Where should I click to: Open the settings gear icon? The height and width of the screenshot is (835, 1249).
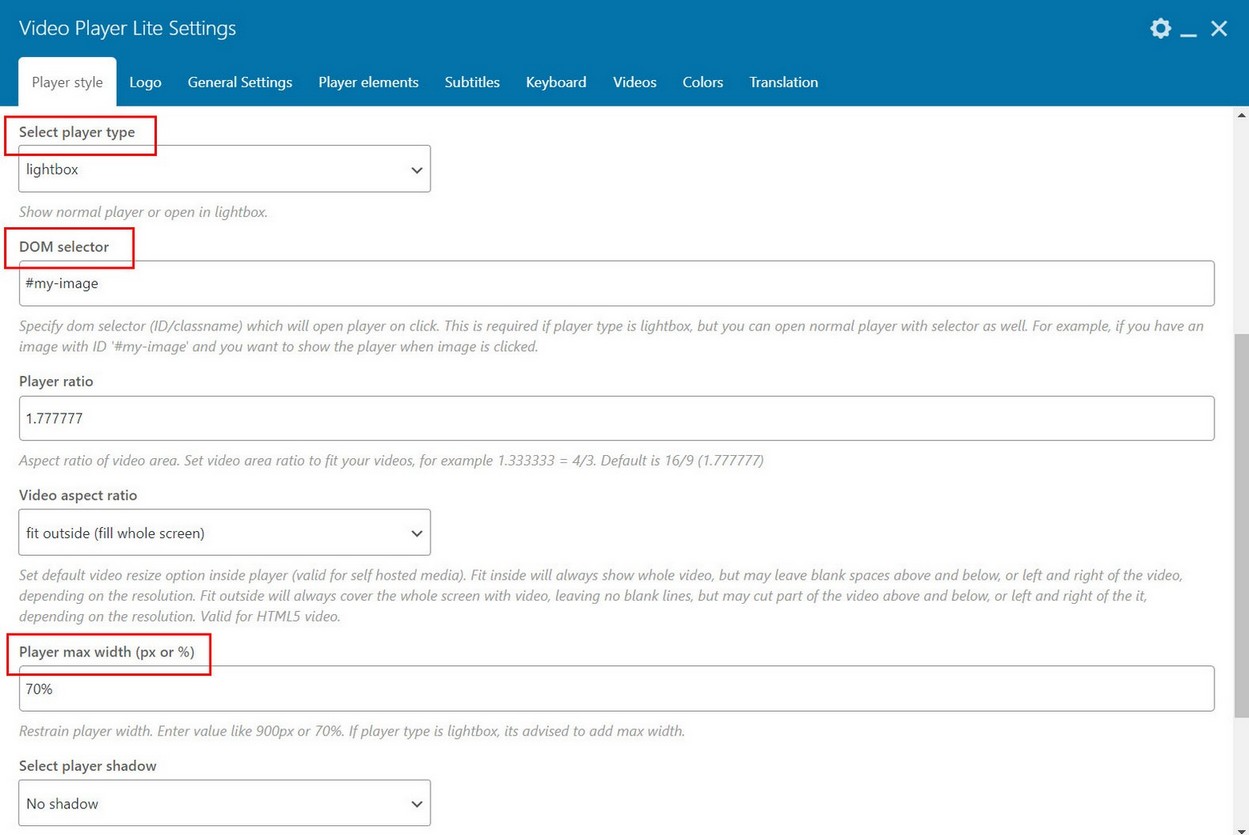pos(1160,28)
